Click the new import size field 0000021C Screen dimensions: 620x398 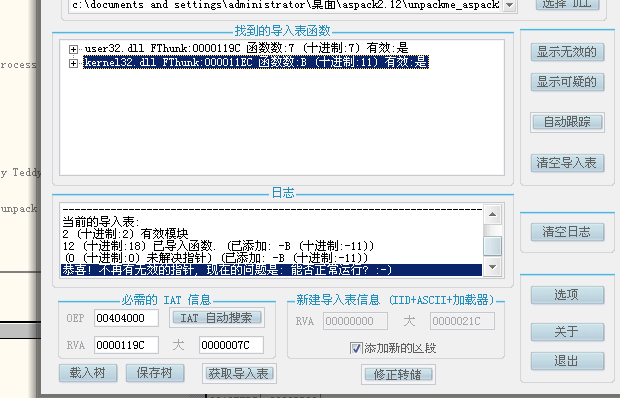(x=462, y=321)
